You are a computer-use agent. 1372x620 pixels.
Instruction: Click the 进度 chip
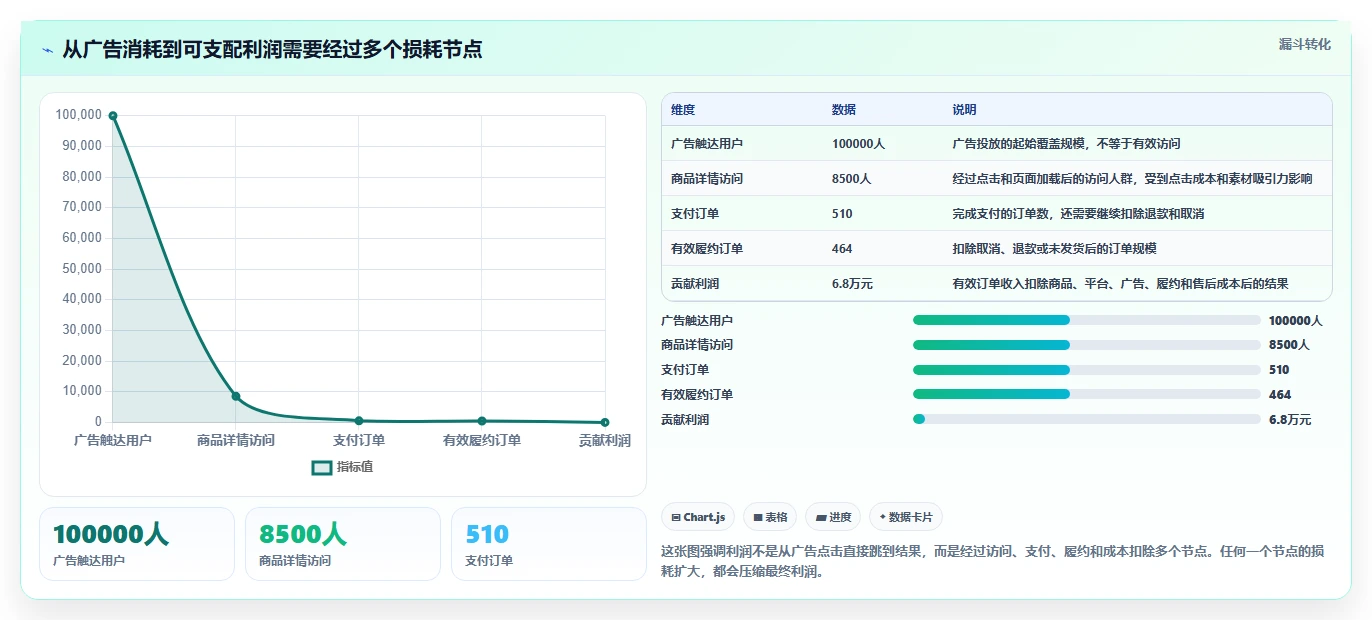coord(833,517)
